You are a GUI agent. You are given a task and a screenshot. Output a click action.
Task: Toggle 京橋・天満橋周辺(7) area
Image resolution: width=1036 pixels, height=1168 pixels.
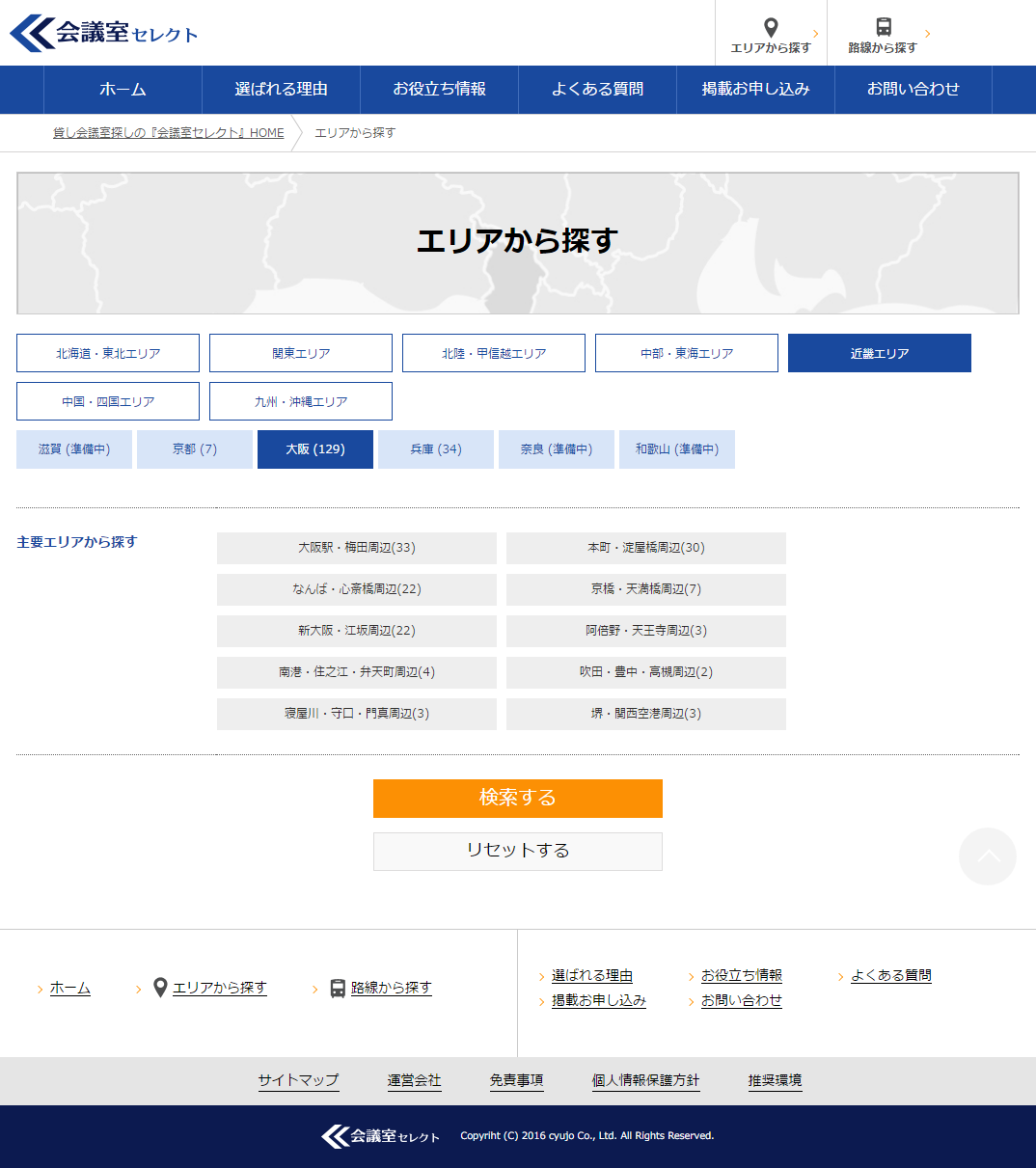(x=646, y=589)
